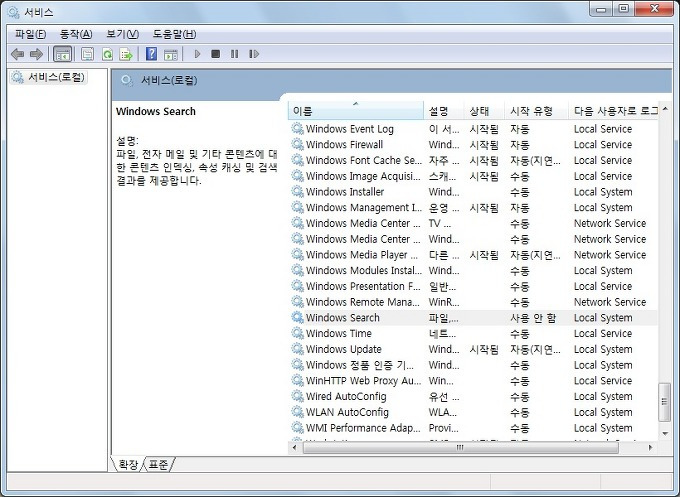Image resolution: width=680 pixels, height=497 pixels.
Task: Click the Export List toolbar icon
Action: (x=126, y=54)
